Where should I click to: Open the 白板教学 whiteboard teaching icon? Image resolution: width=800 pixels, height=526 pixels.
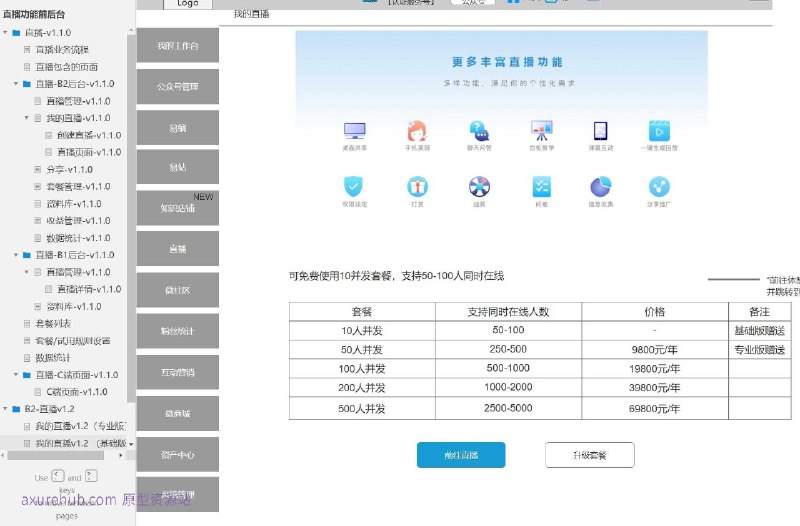(x=541, y=131)
